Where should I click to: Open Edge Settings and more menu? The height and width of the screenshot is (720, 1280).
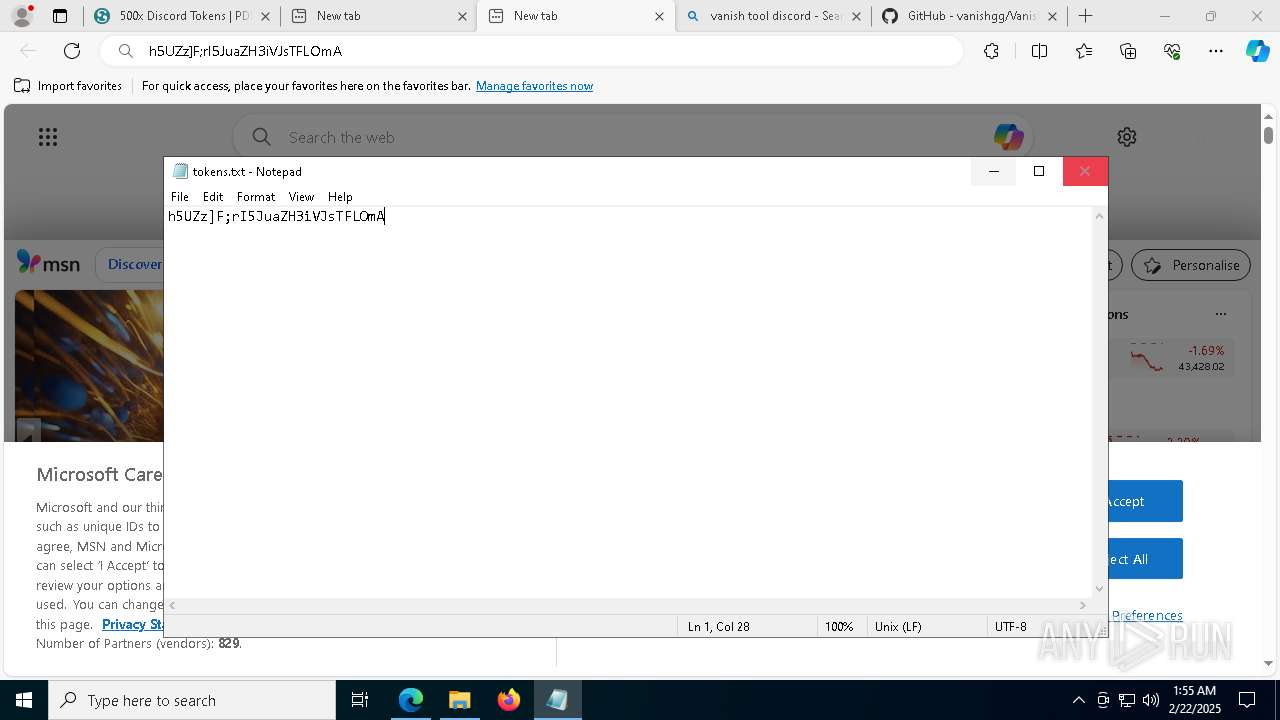pos(1216,51)
